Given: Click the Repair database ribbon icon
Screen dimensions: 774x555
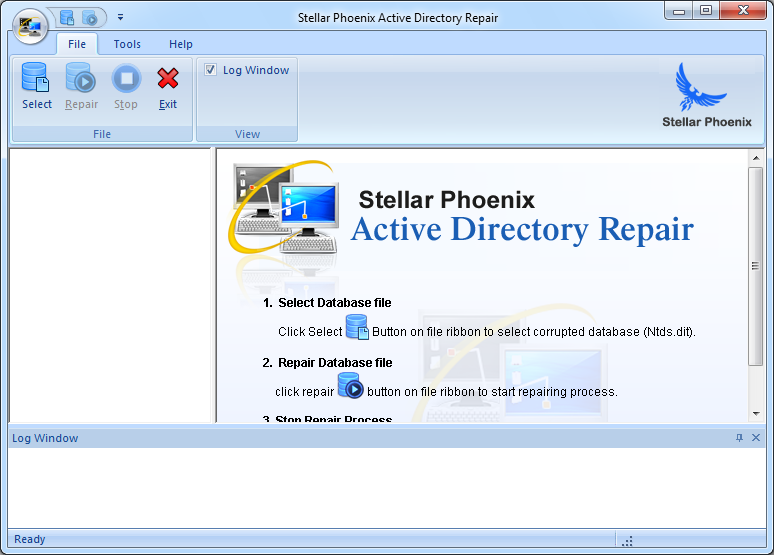Looking at the screenshot, I should tap(81, 78).
